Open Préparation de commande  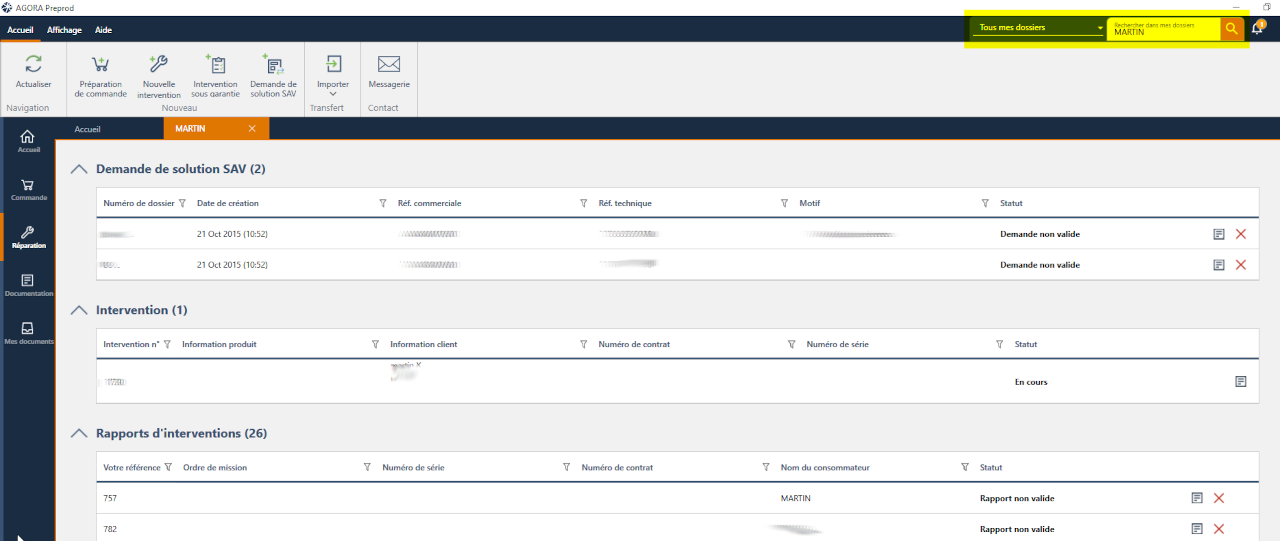[100, 66]
